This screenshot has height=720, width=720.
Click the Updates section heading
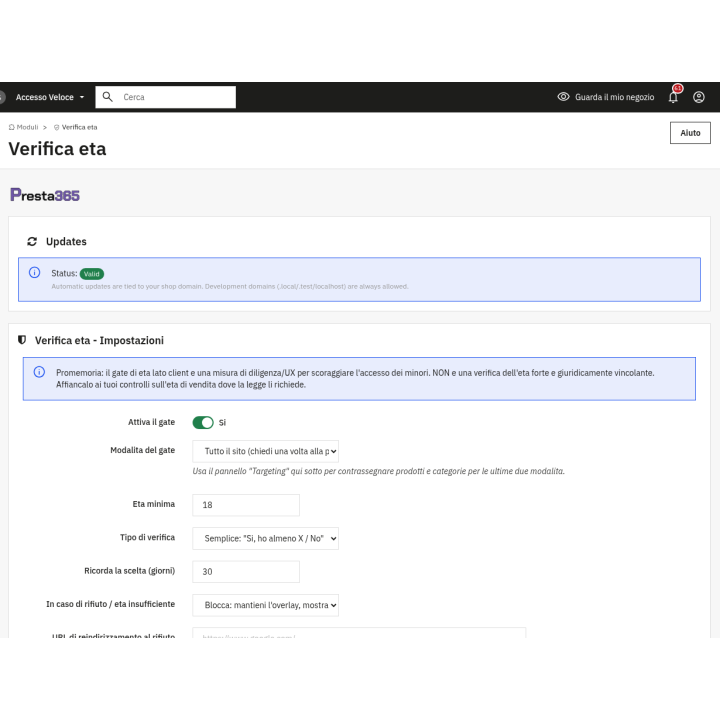[66, 242]
